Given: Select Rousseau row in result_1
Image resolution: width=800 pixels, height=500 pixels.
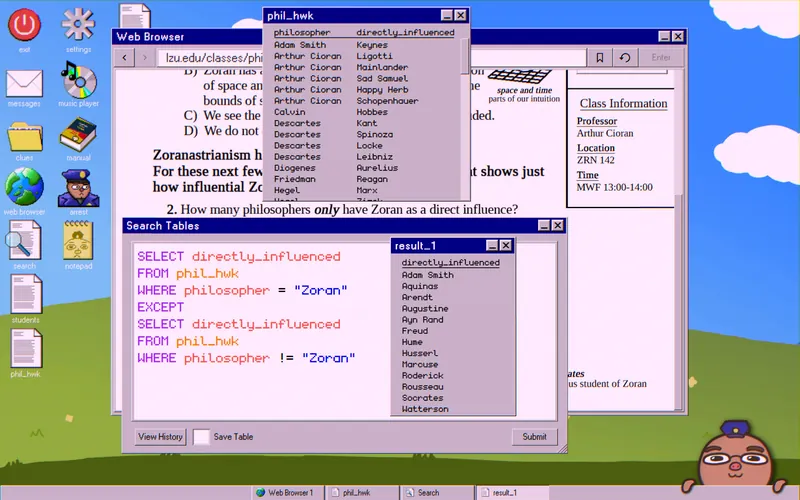Looking at the screenshot, I should (x=422, y=387).
